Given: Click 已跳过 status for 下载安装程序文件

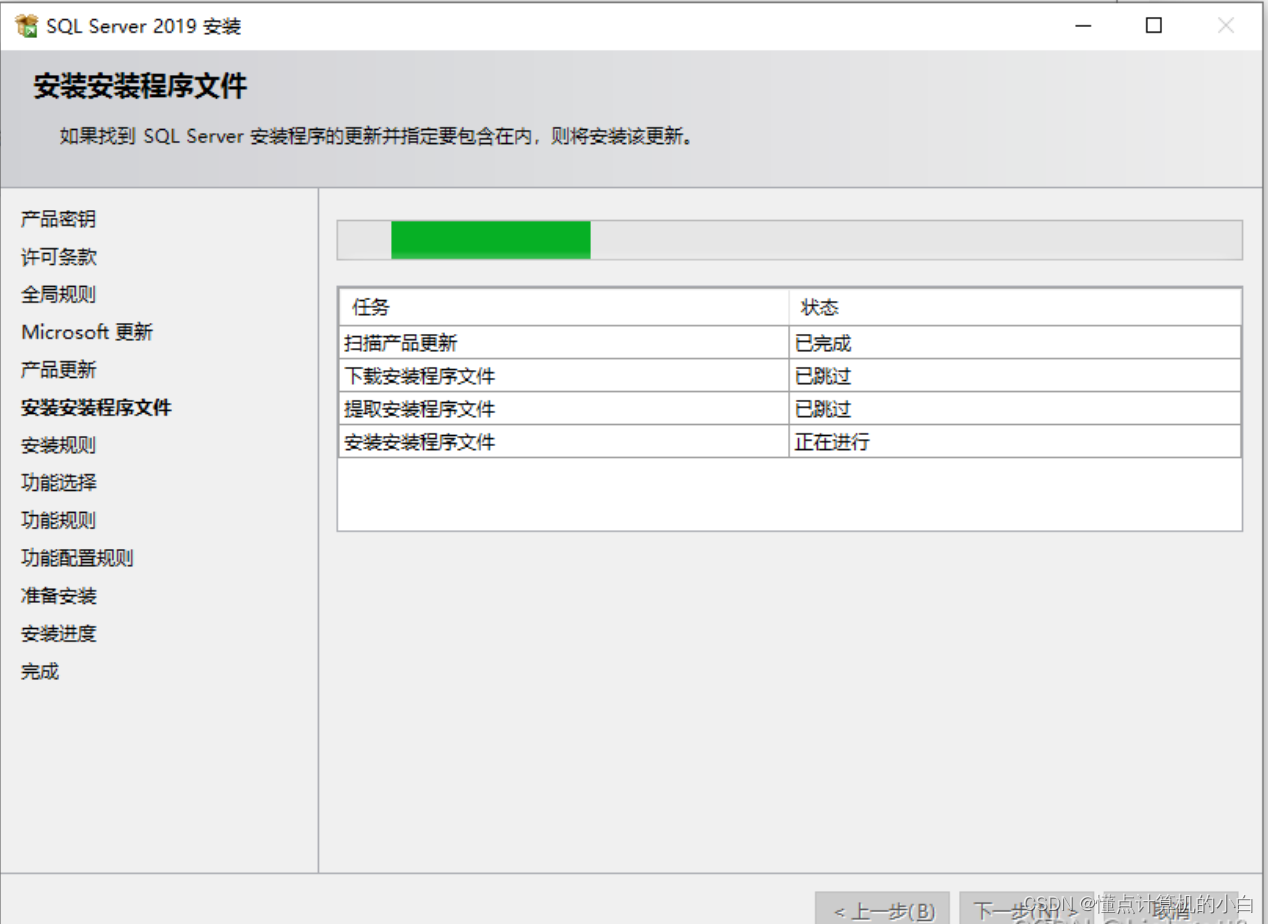Looking at the screenshot, I should [x=1015, y=376].
